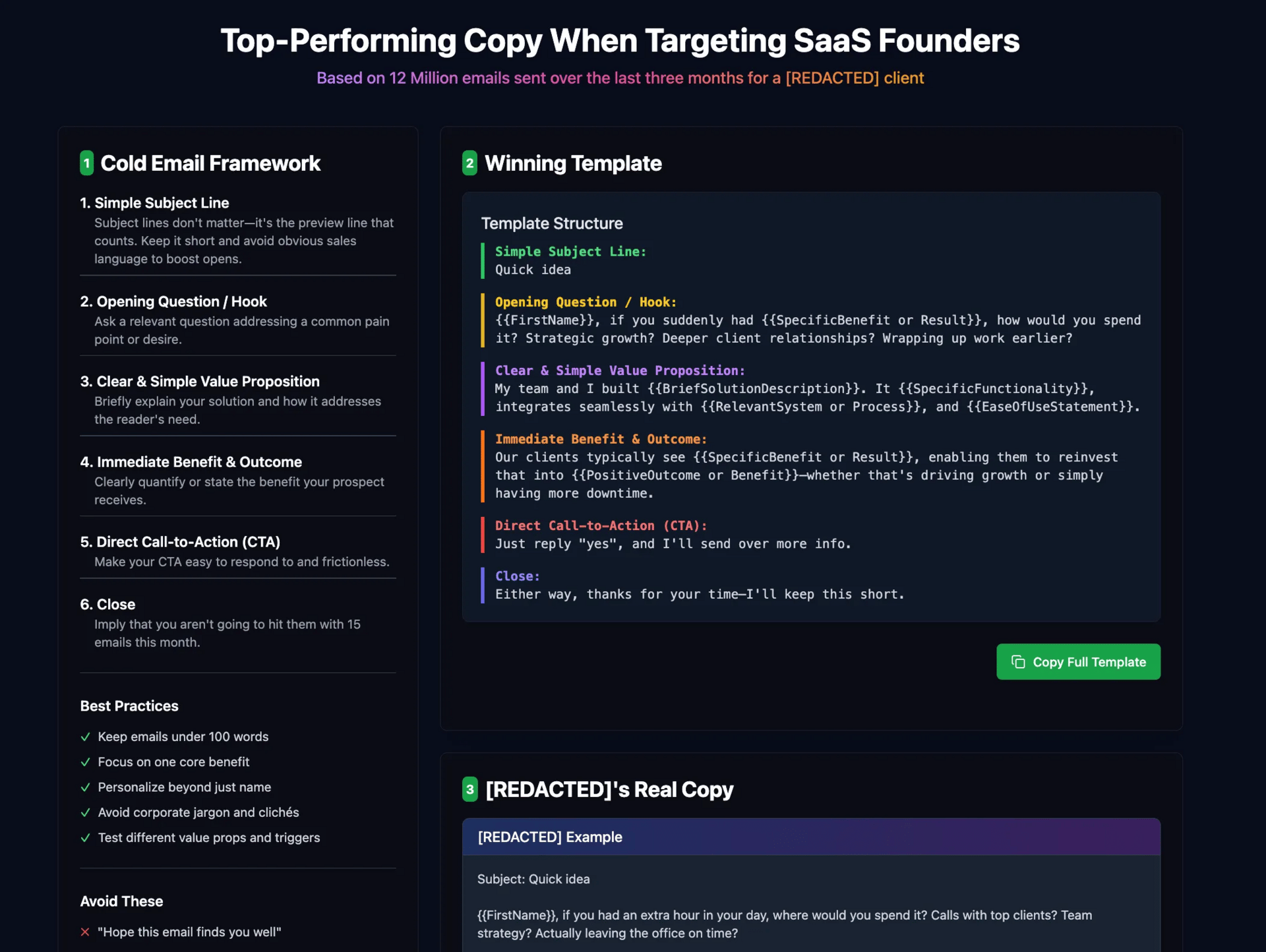Image resolution: width=1266 pixels, height=952 pixels.
Task: Click the [REDACTED] Example header bar
Action: [811, 837]
